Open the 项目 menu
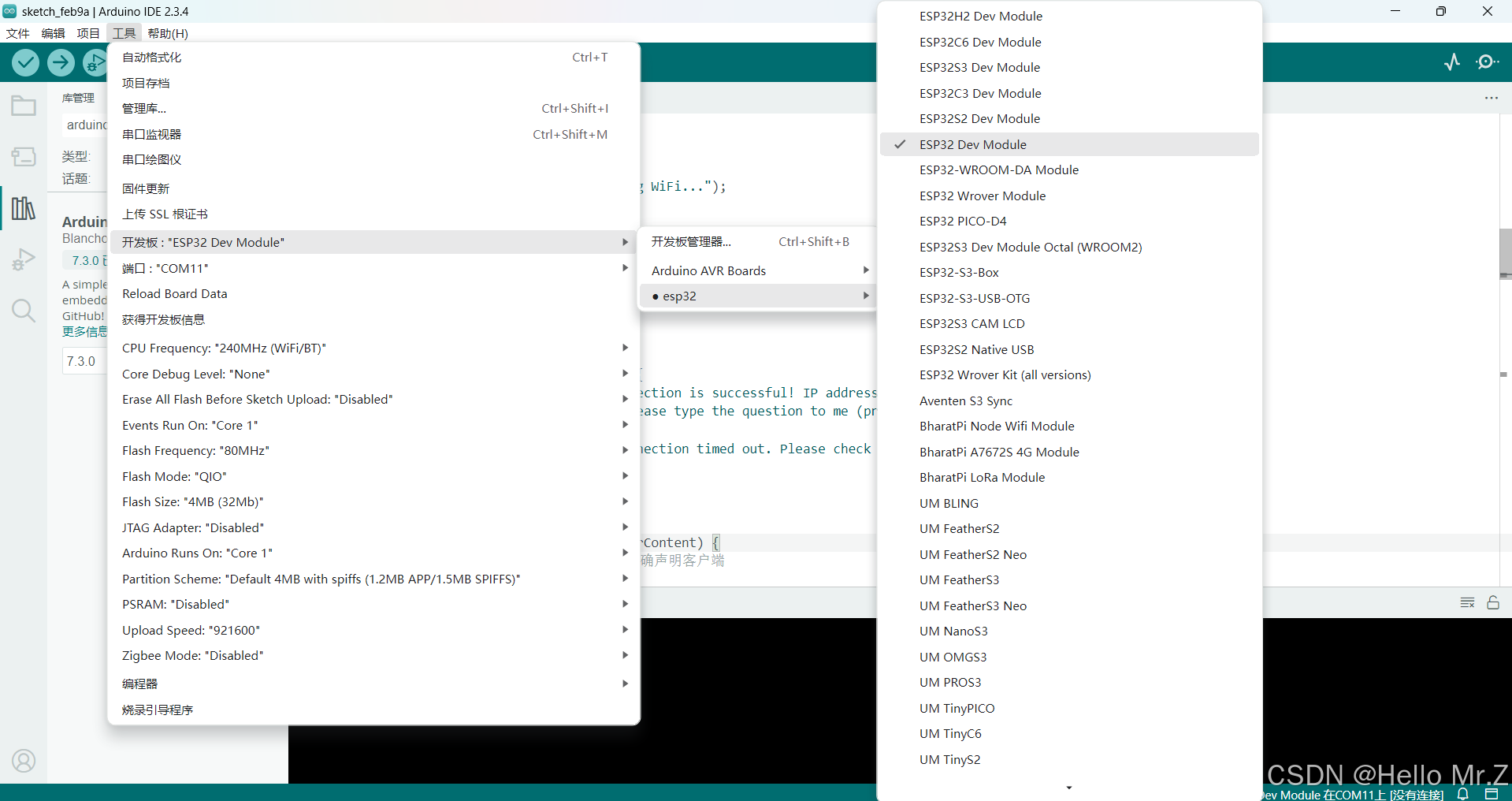This screenshot has height=801, width=1512. coord(88,33)
